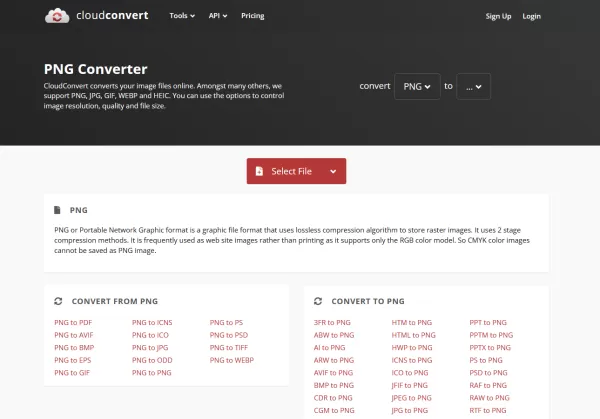Open the HWP to PNG link

pyautogui.click(x=412, y=348)
